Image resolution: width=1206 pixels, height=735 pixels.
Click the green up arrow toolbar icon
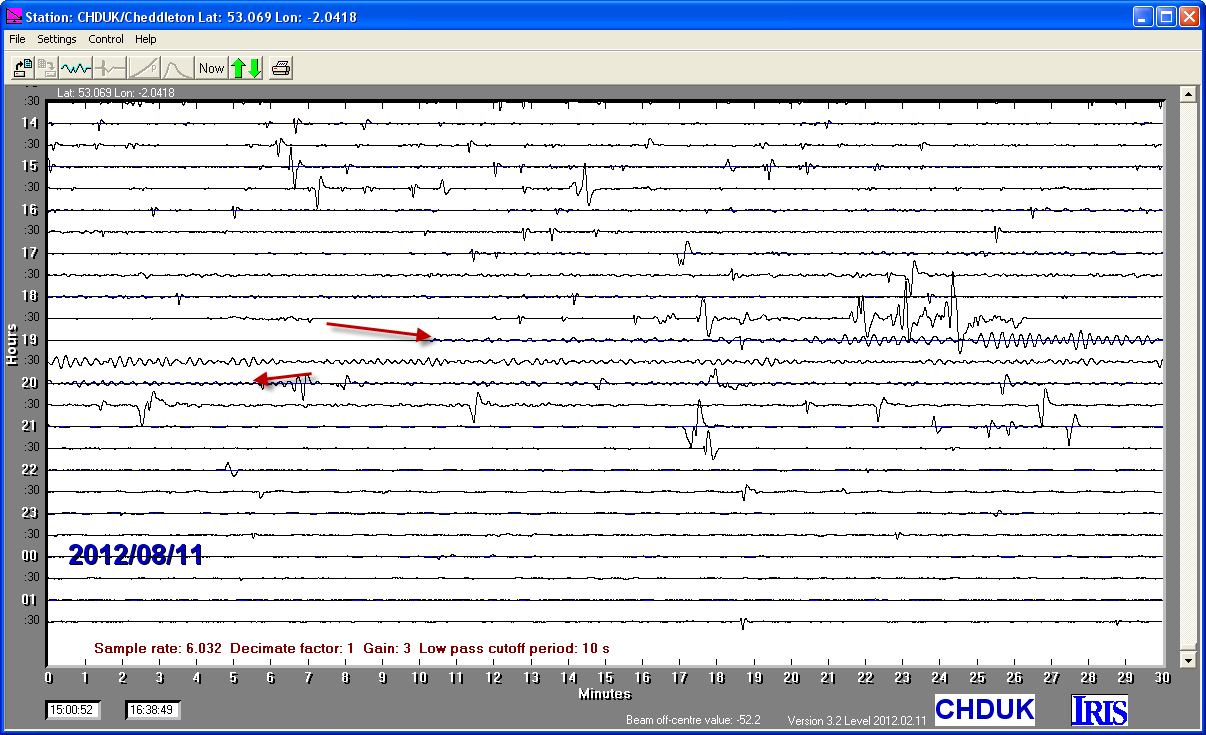tap(238, 68)
